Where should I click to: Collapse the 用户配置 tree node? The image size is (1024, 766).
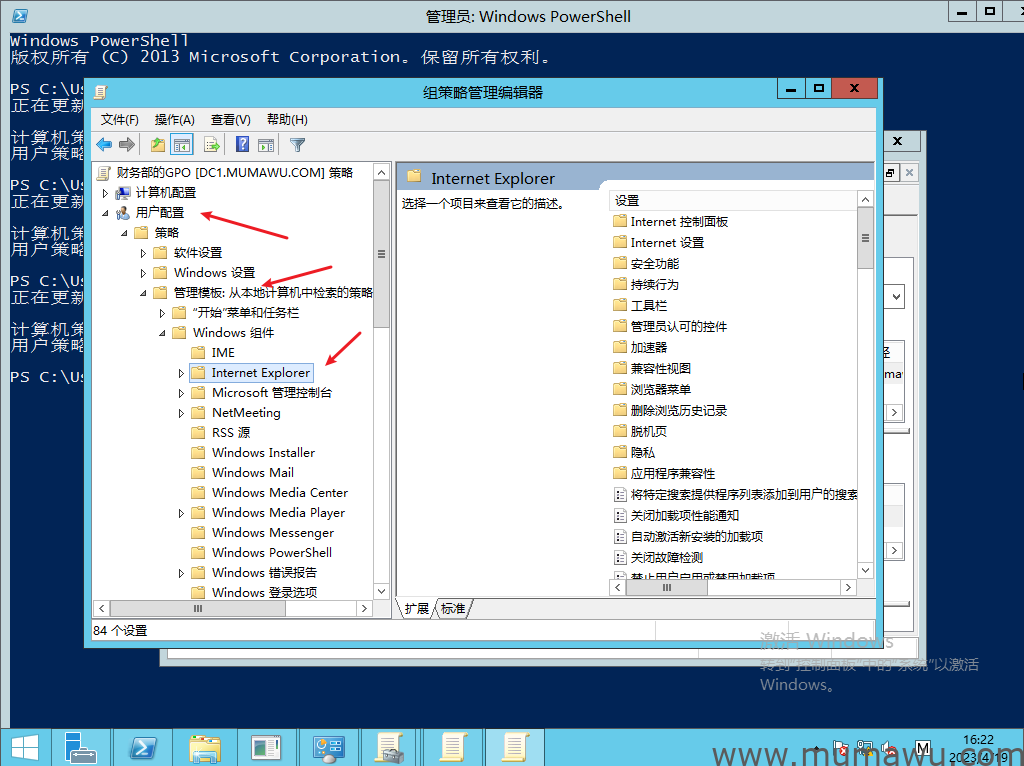tap(105, 213)
